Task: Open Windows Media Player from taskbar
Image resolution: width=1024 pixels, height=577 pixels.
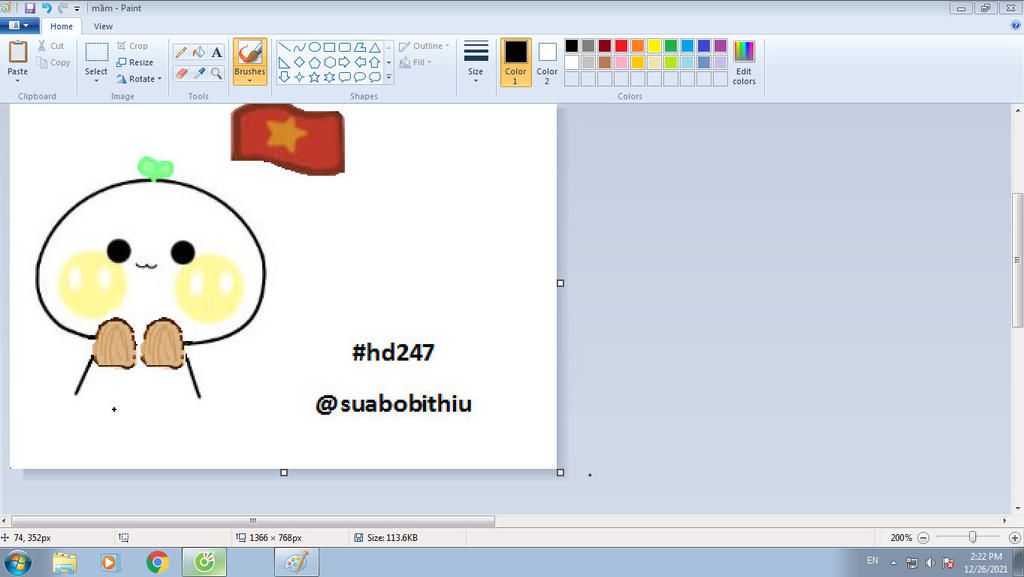Action: point(110,562)
